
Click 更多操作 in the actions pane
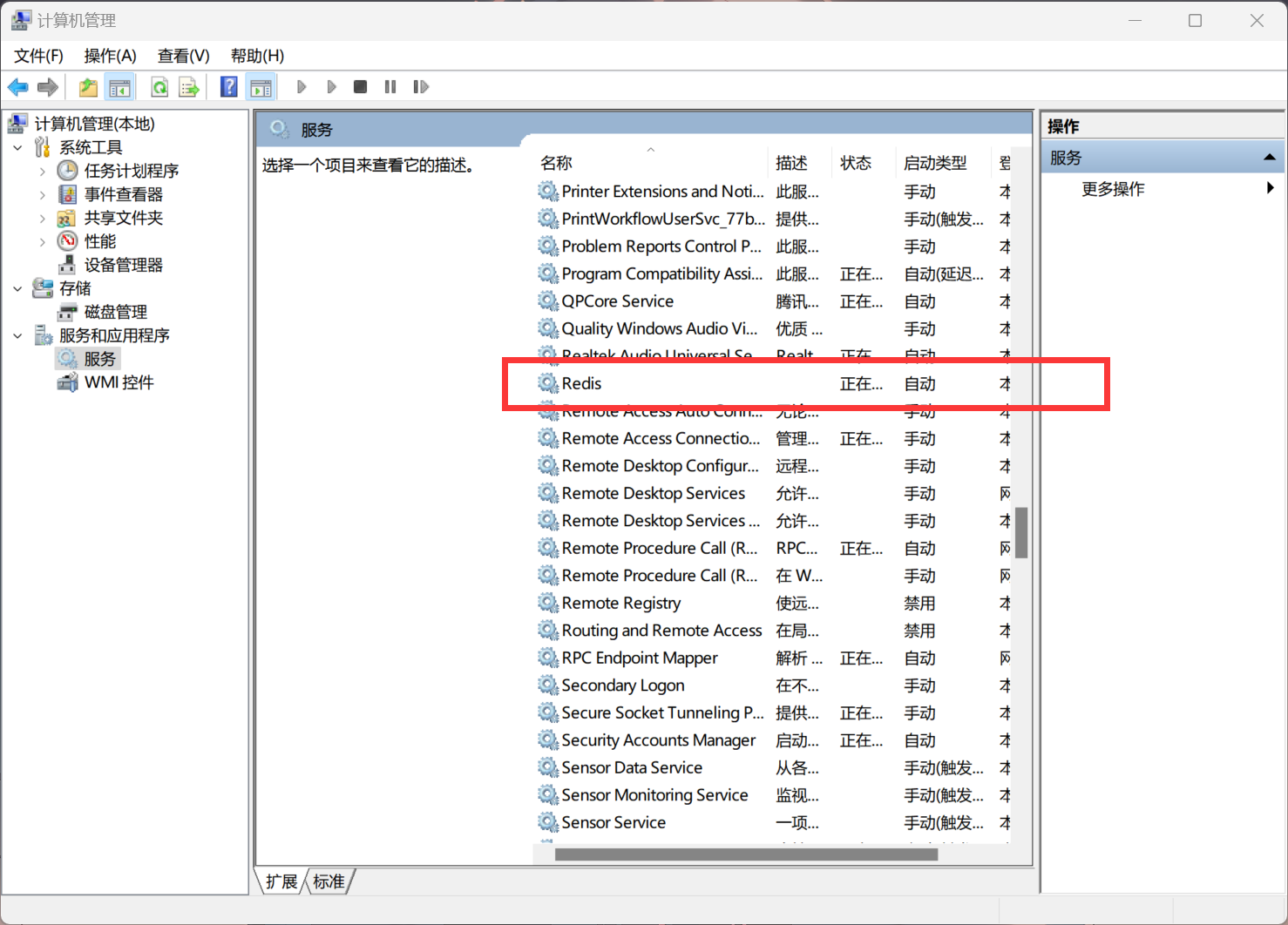pyautogui.click(x=1113, y=189)
